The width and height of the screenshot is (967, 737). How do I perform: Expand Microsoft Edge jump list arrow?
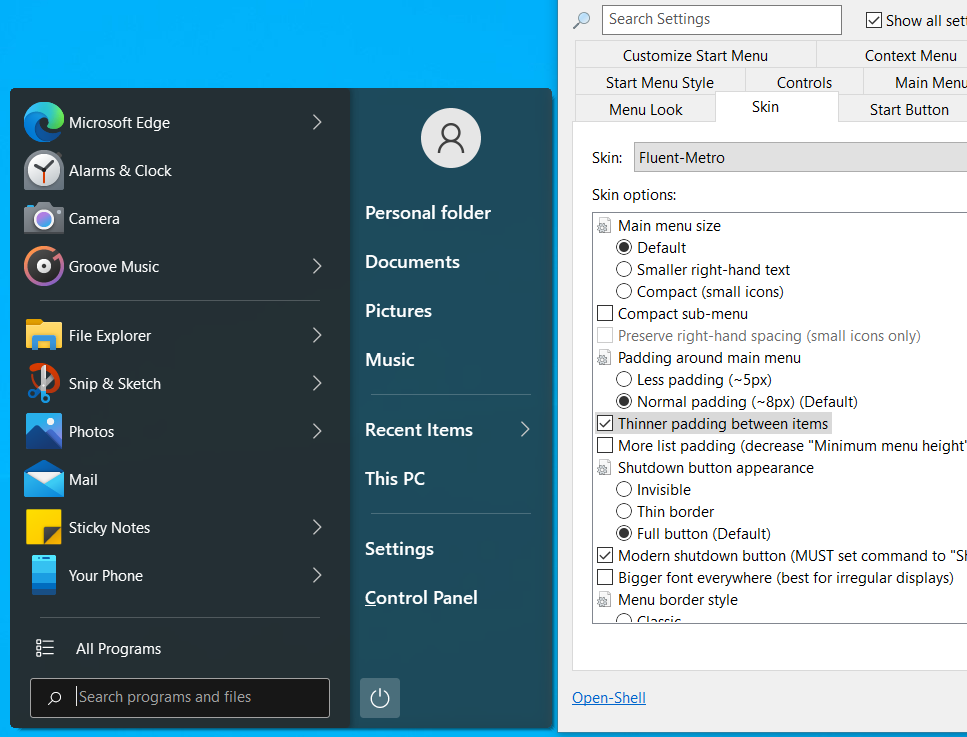[x=317, y=122]
